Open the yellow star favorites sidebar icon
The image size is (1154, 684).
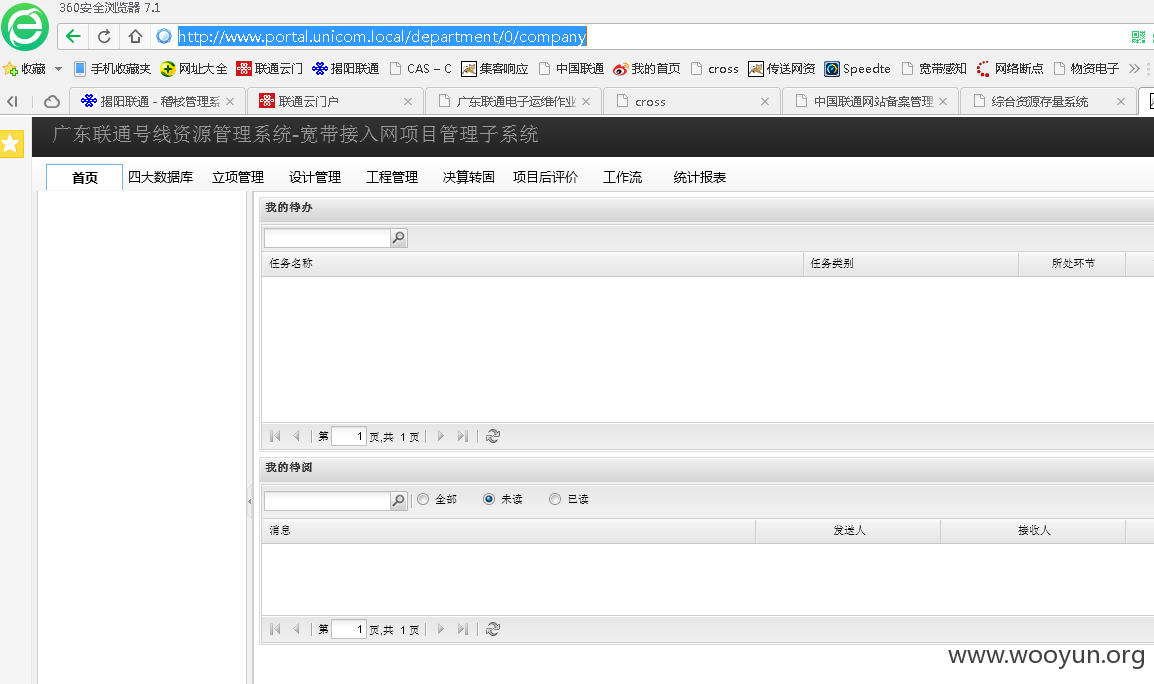(x=11, y=144)
